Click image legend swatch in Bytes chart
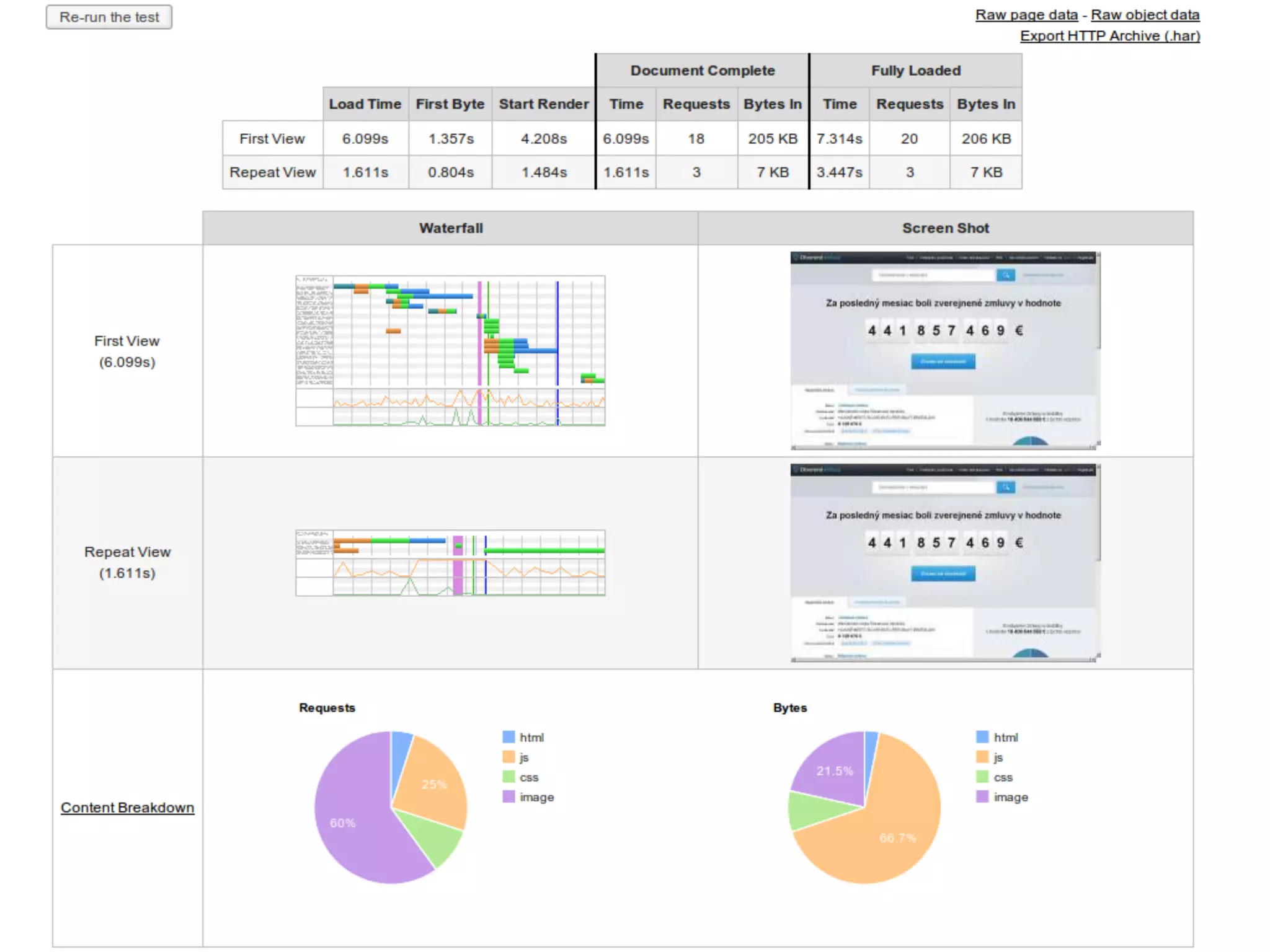This screenshot has width=1270, height=952. [982, 796]
